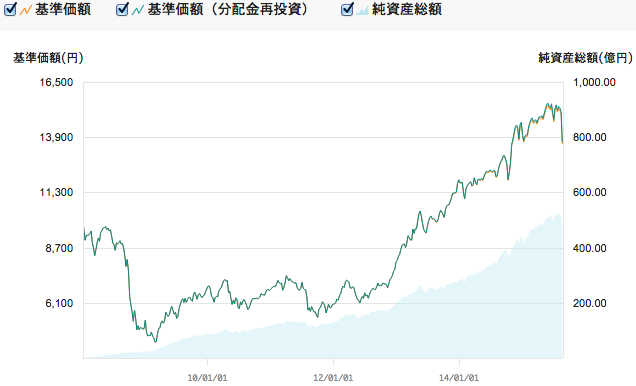636x386 pixels.
Task: Click the 16,500 left axis value
Action: pyautogui.click(x=56, y=82)
